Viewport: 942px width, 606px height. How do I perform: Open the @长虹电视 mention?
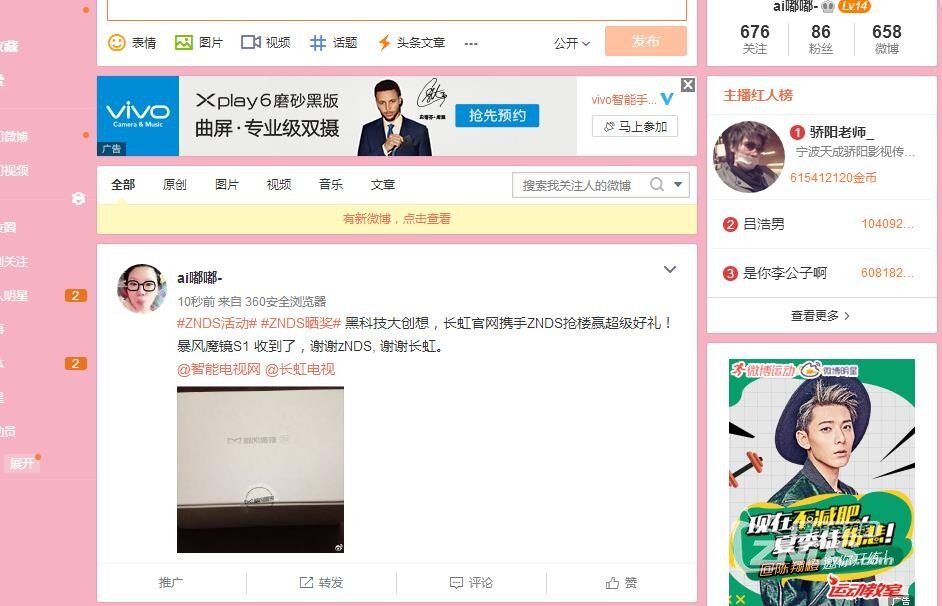300,369
